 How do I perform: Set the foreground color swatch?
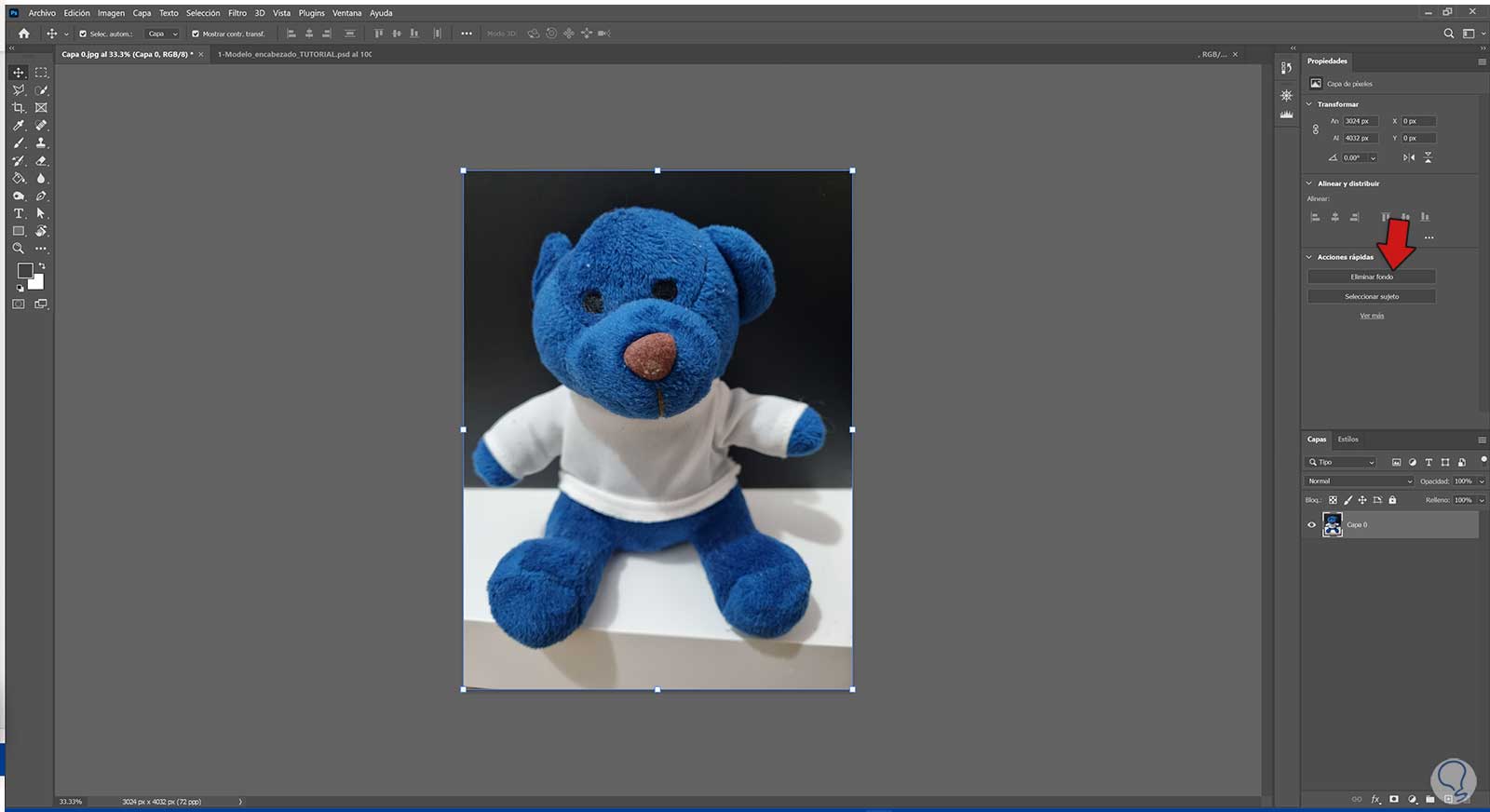coord(24,270)
